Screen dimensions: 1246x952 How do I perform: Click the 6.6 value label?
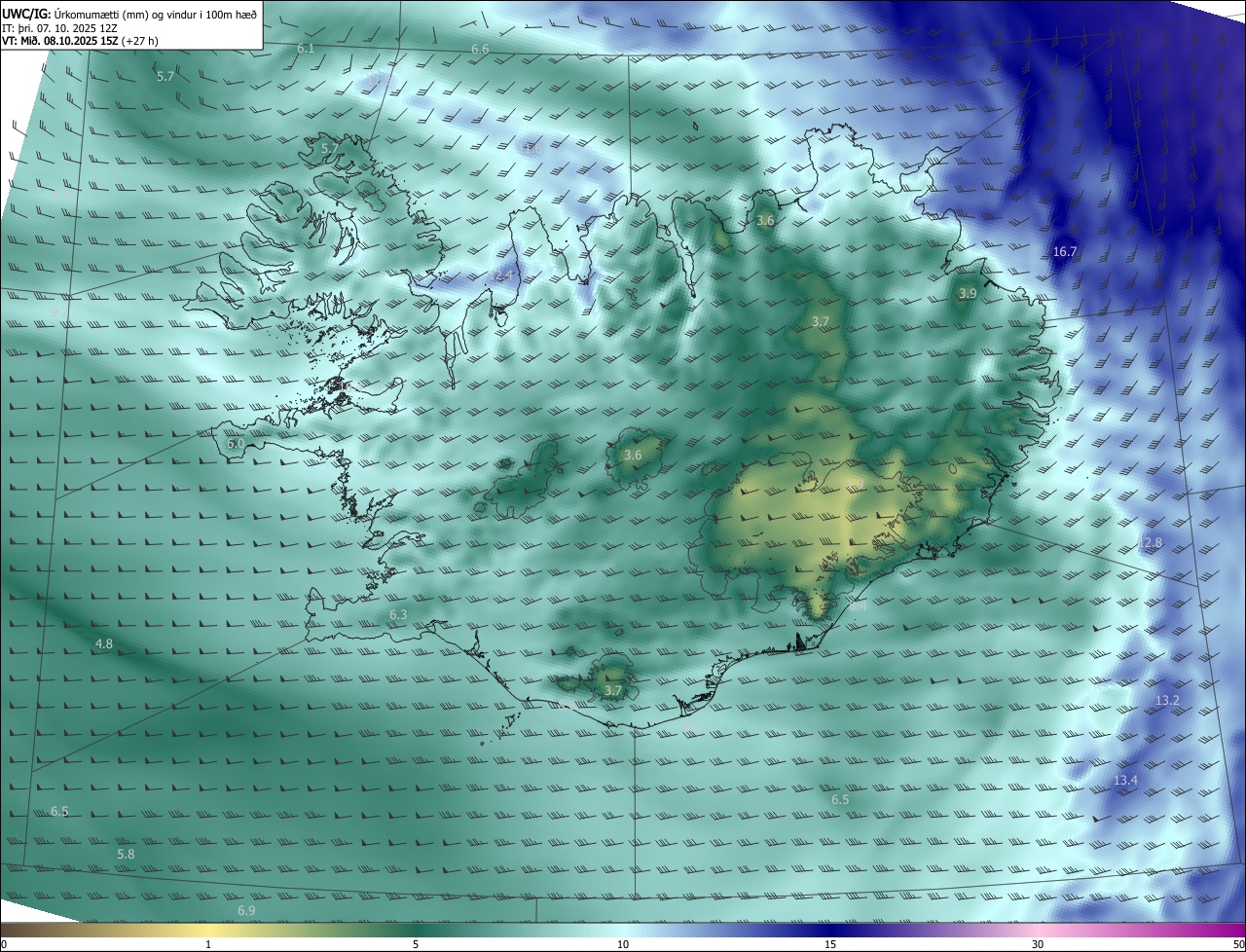480,50
